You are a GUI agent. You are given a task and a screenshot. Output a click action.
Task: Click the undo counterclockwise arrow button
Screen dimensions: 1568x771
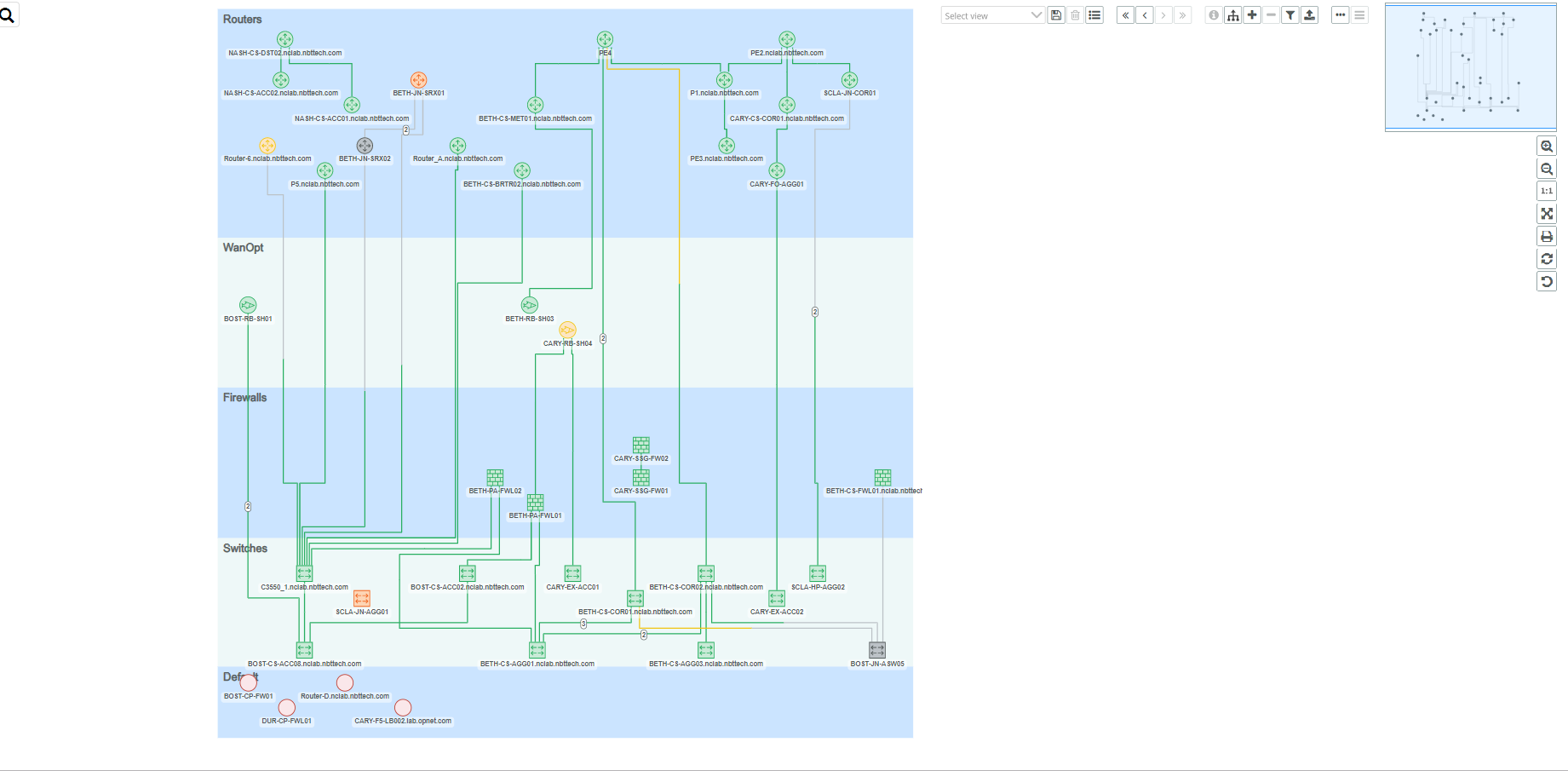[1547, 281]
